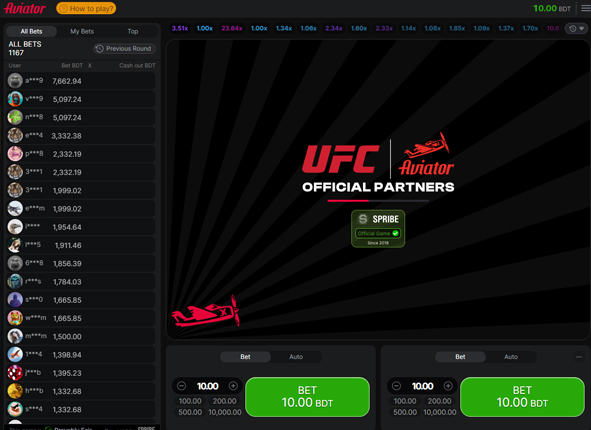This screenshot has height=430, width=591.
Task: Click the 1.60x round multiplier
Action: (359, 28)
